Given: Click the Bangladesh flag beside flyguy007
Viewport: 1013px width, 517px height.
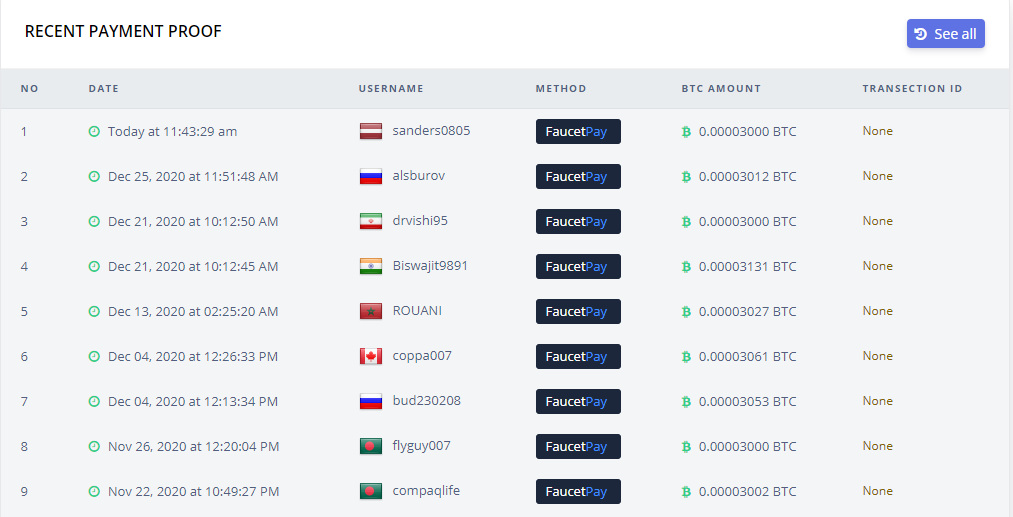Looking at the screenshot, I should click(x=371, y=447).
